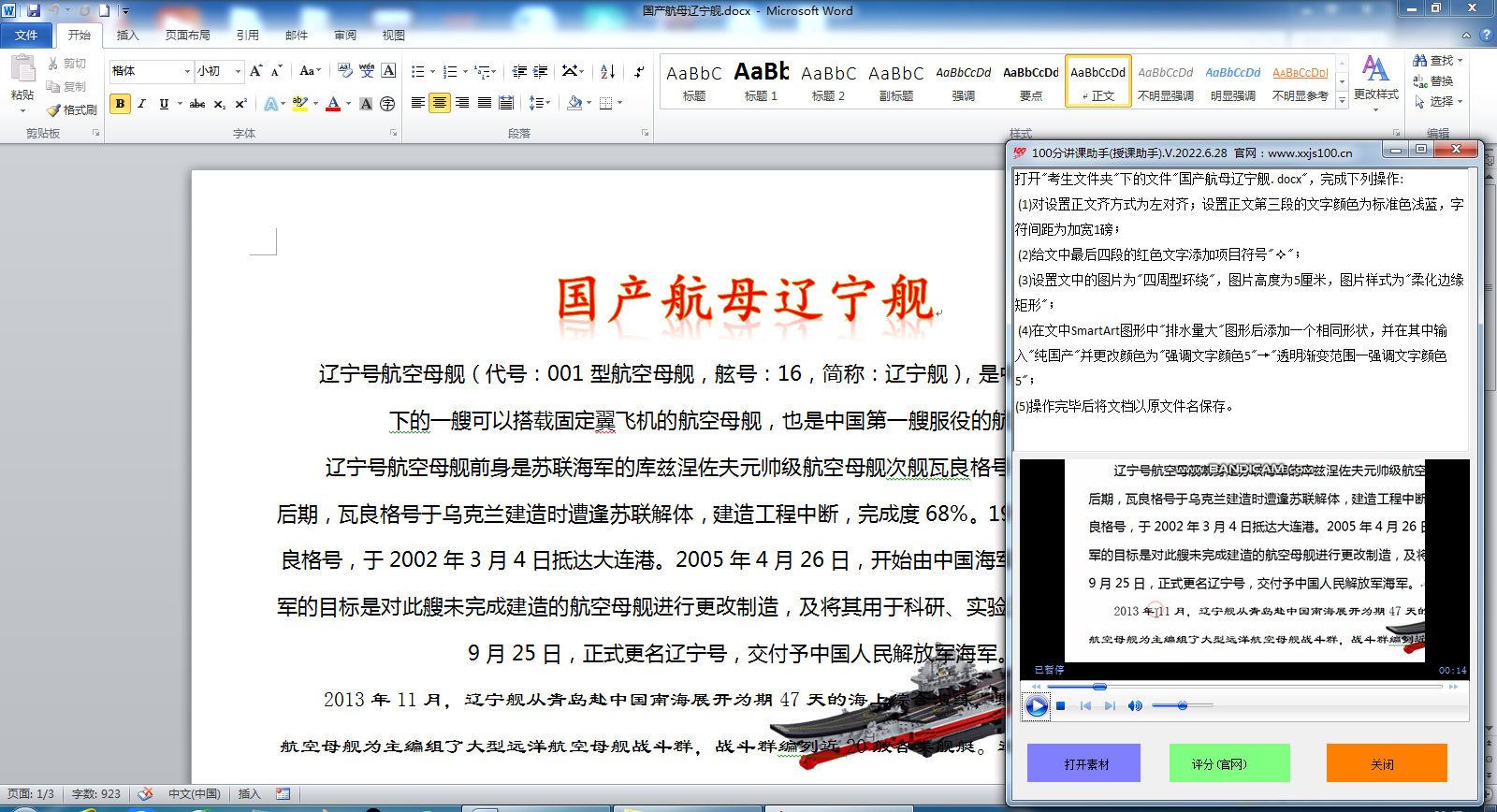Click the Shrink Font icon
The width and height of the screenshot is (1497, 812).
(x=277, y=71)
